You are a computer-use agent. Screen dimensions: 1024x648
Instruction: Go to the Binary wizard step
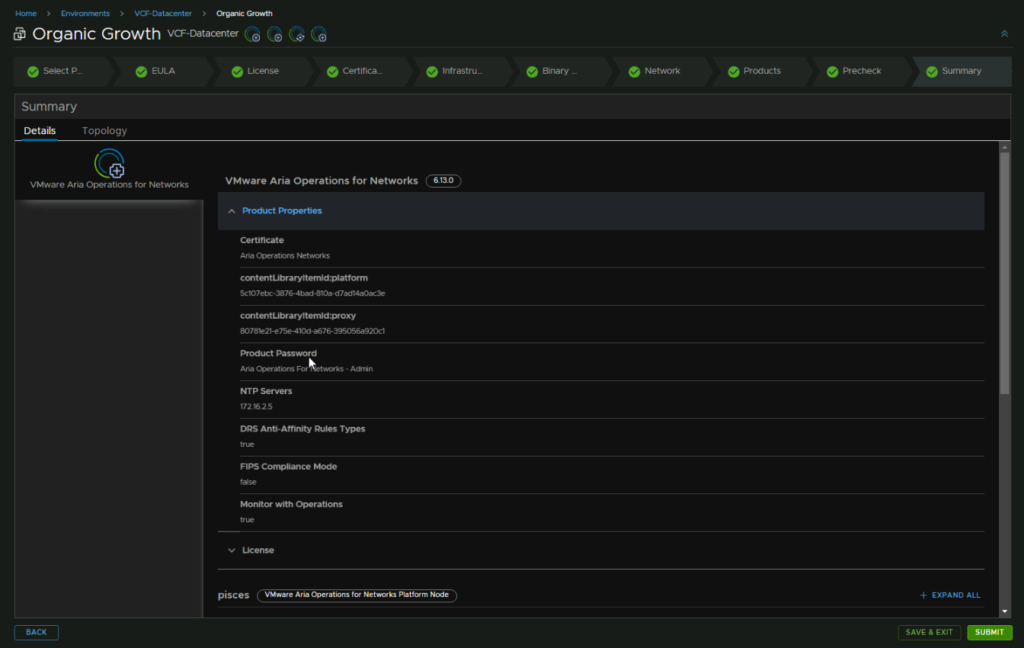coord(559,71)
